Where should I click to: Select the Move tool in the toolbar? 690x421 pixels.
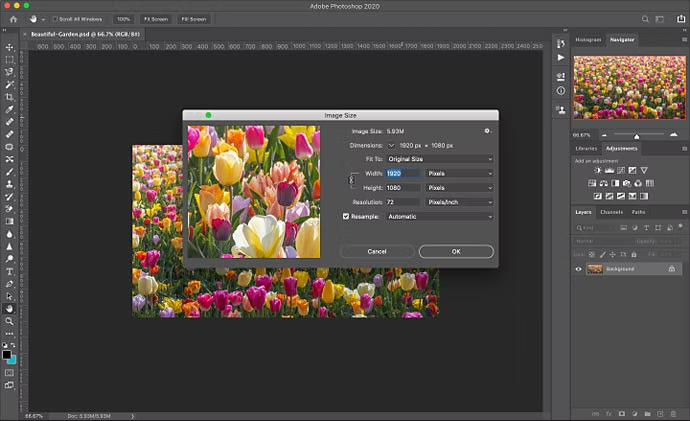(9, 47)
